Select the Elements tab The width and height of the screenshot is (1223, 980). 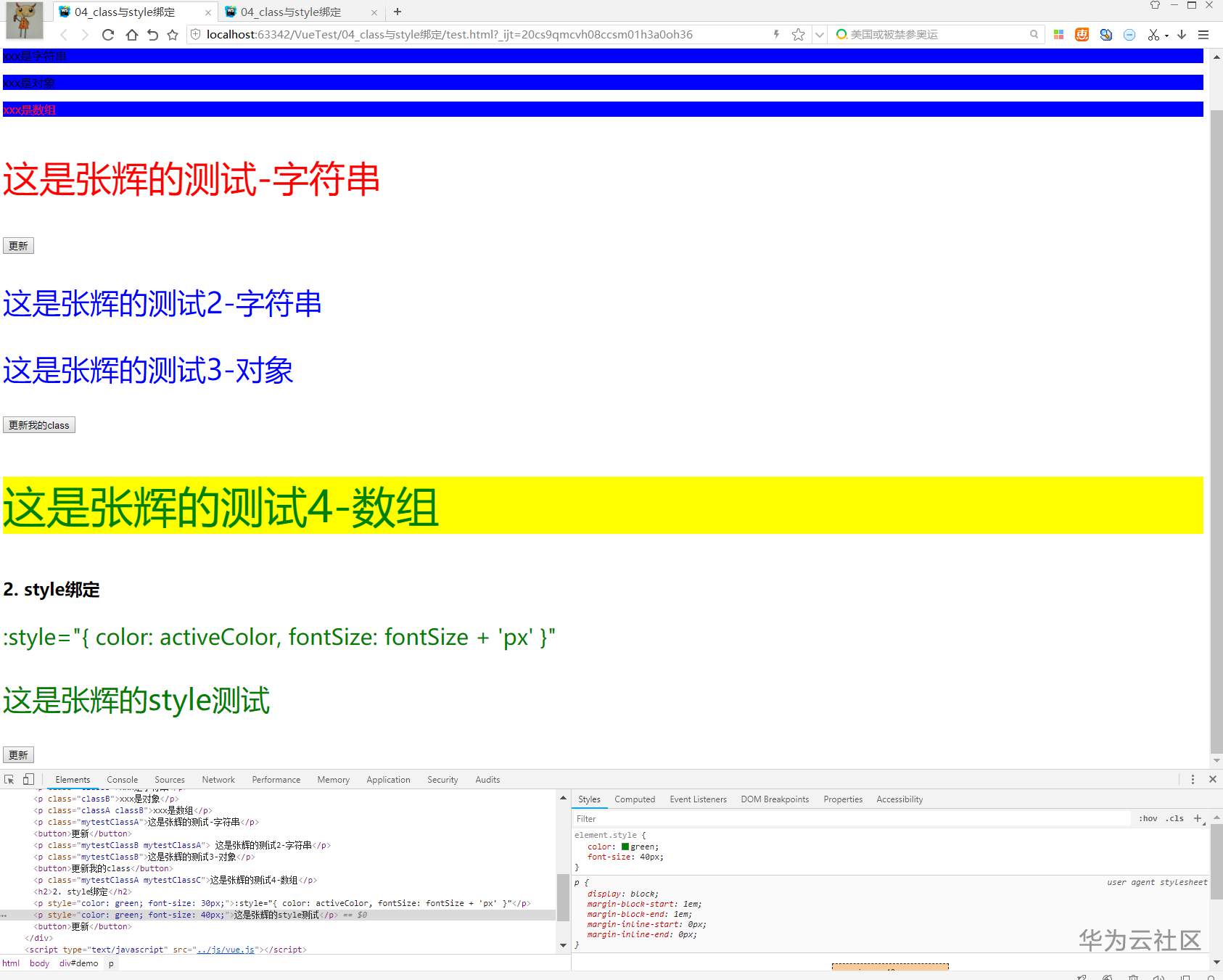tap(73, 780)
